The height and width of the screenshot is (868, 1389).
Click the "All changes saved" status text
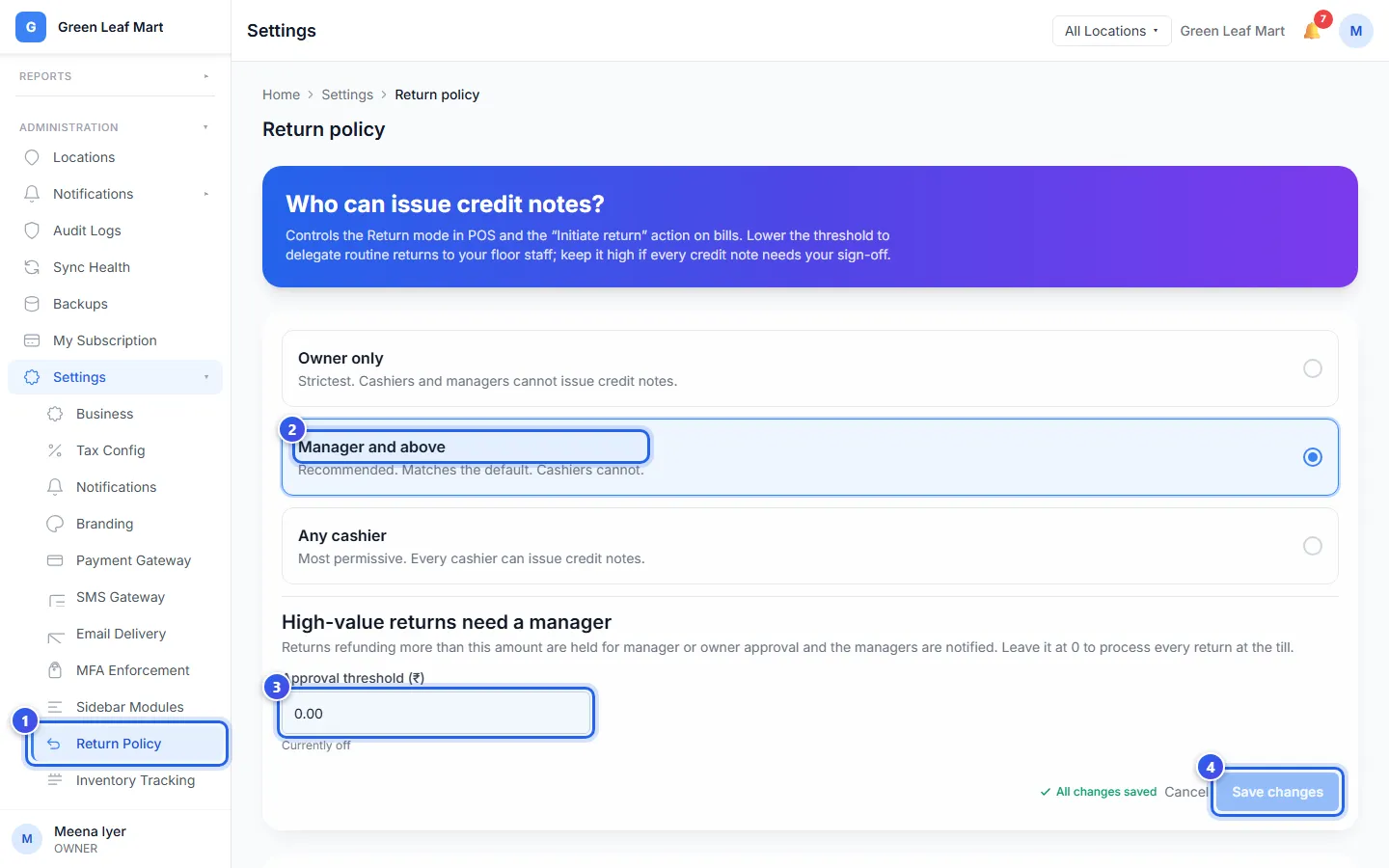[1106, 792]
